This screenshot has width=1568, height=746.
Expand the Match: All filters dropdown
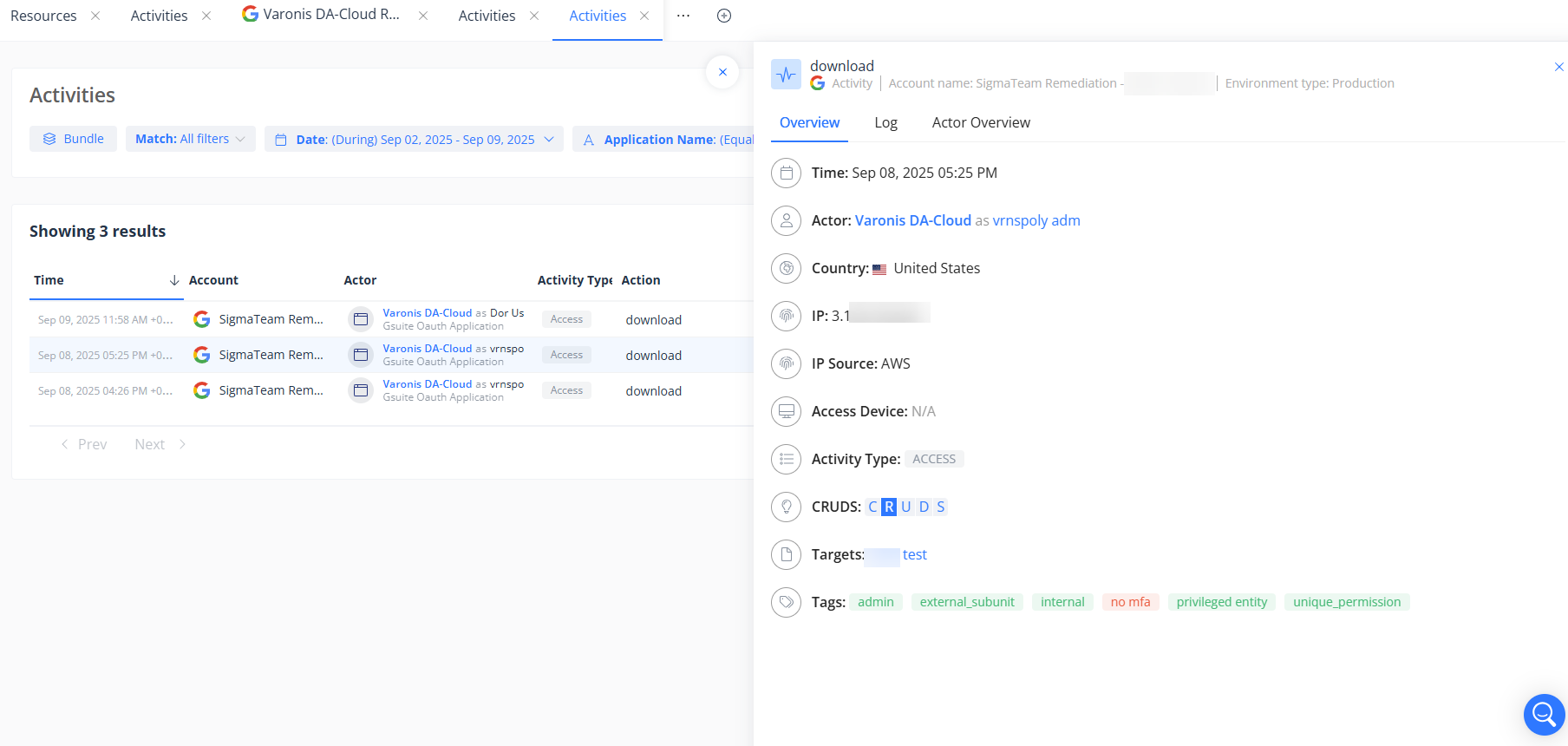point(190,139)
